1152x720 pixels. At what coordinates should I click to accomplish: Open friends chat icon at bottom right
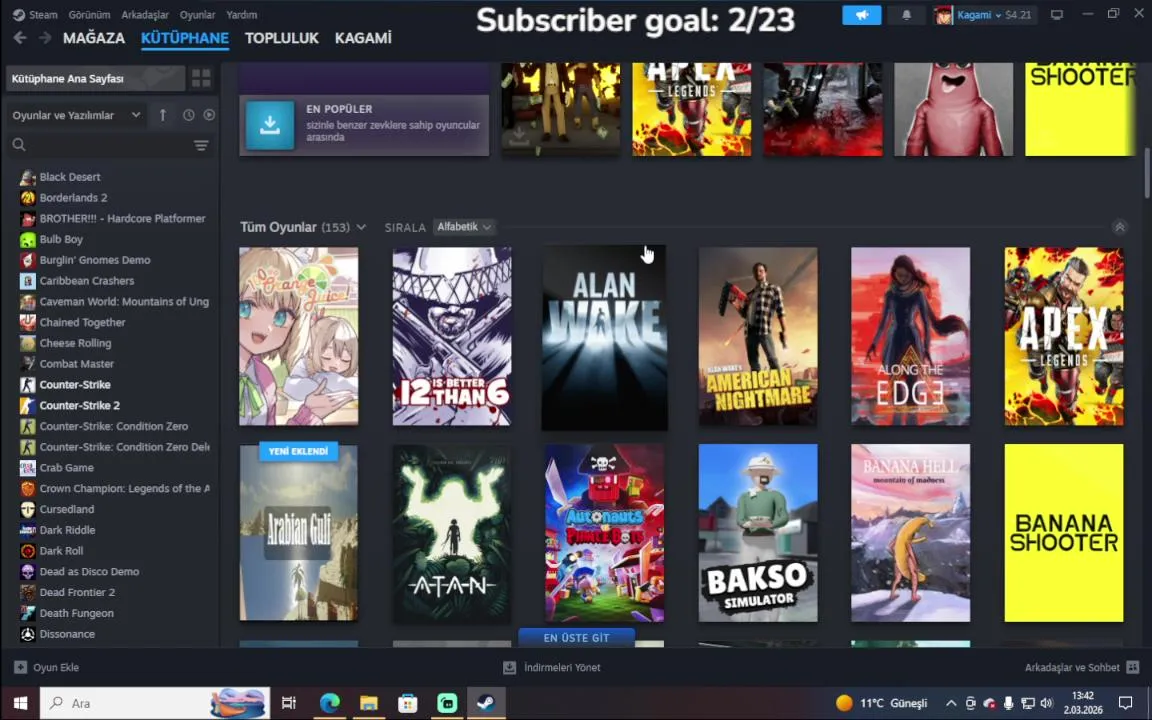point(1132,667)
